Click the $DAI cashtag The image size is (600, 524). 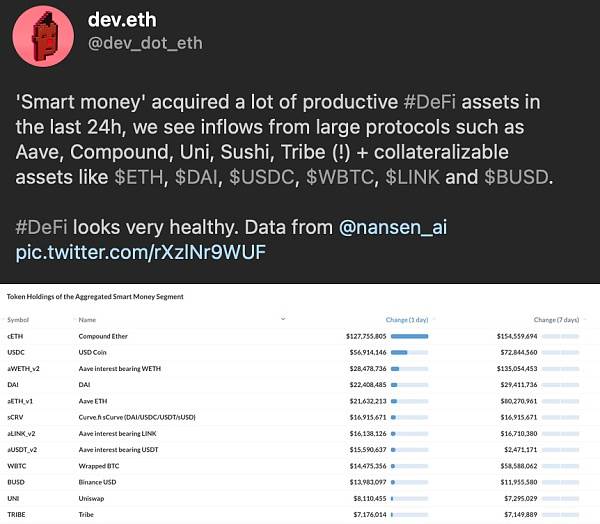[x=196, y=177]
